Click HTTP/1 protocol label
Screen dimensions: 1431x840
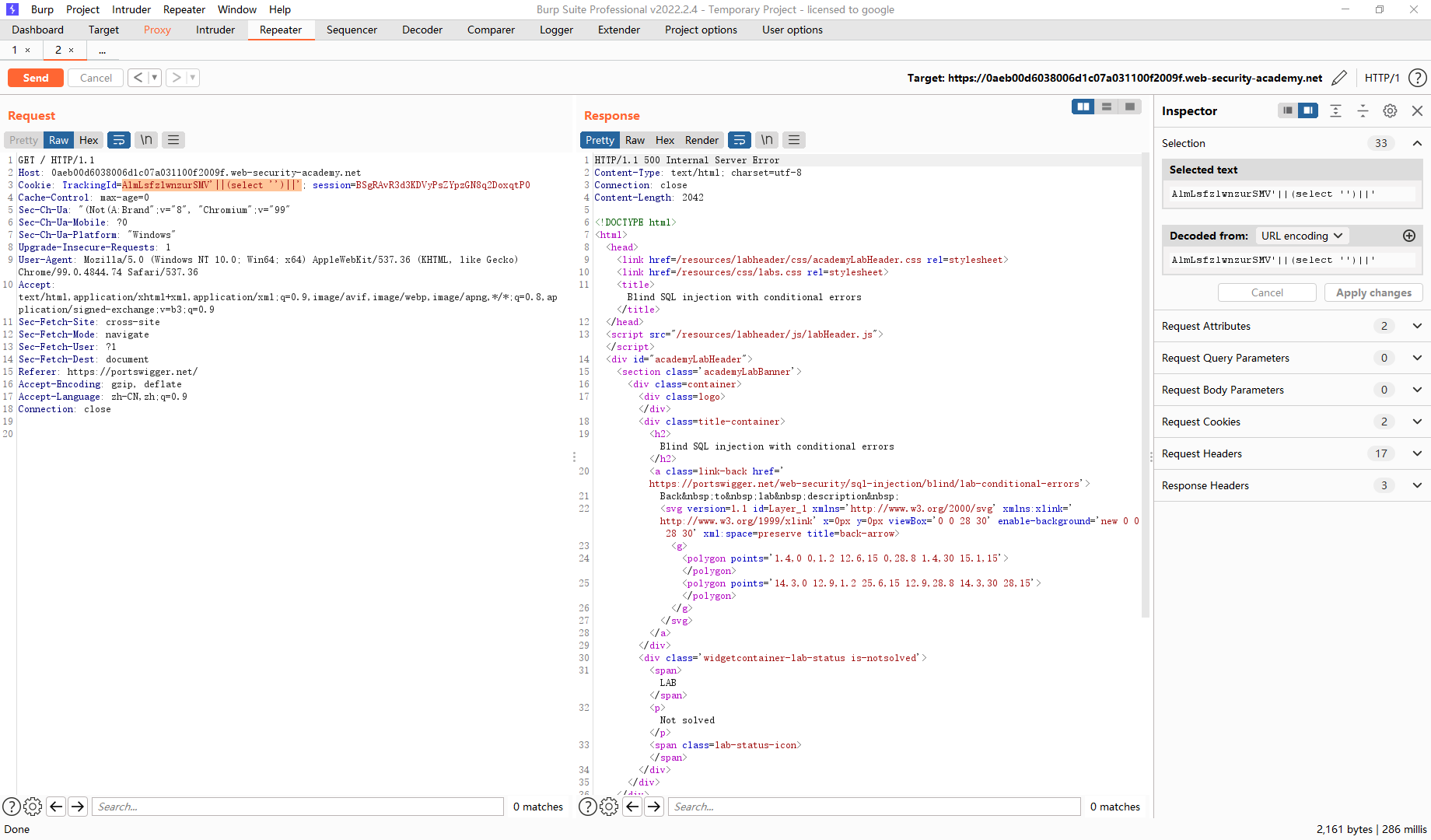click(x=1382, y=78)
